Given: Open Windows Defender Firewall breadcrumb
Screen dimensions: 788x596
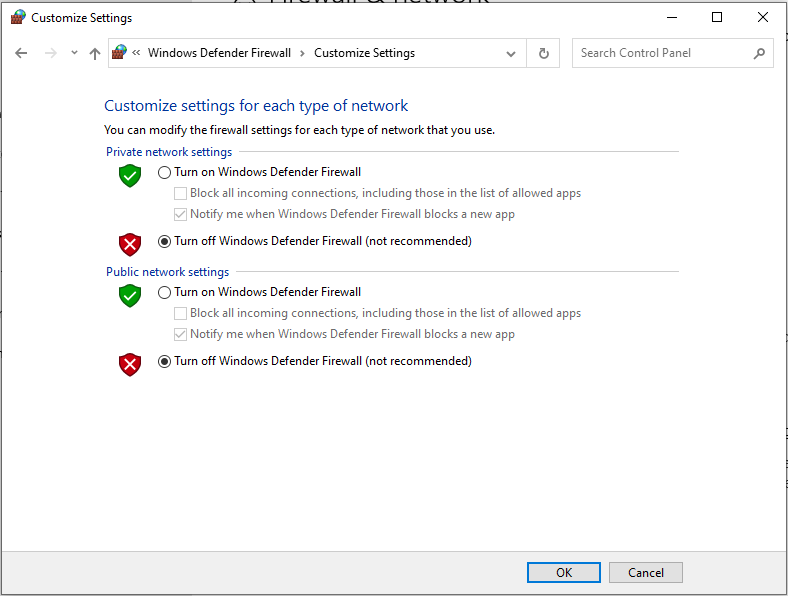Looking at the screenshot, I should tap(219, 53).
